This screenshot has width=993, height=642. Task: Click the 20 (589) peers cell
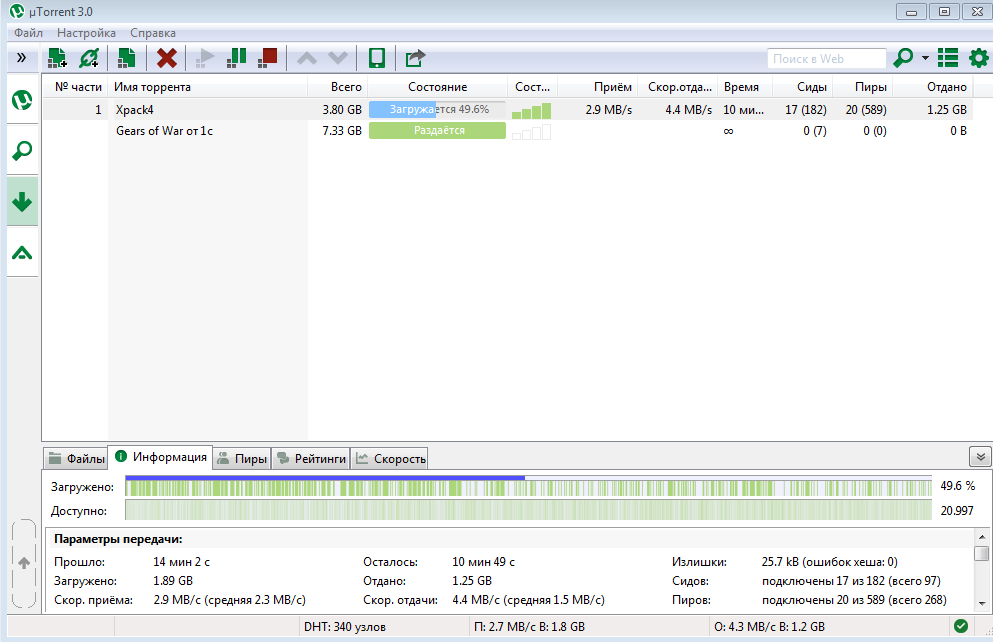(866, 110)
